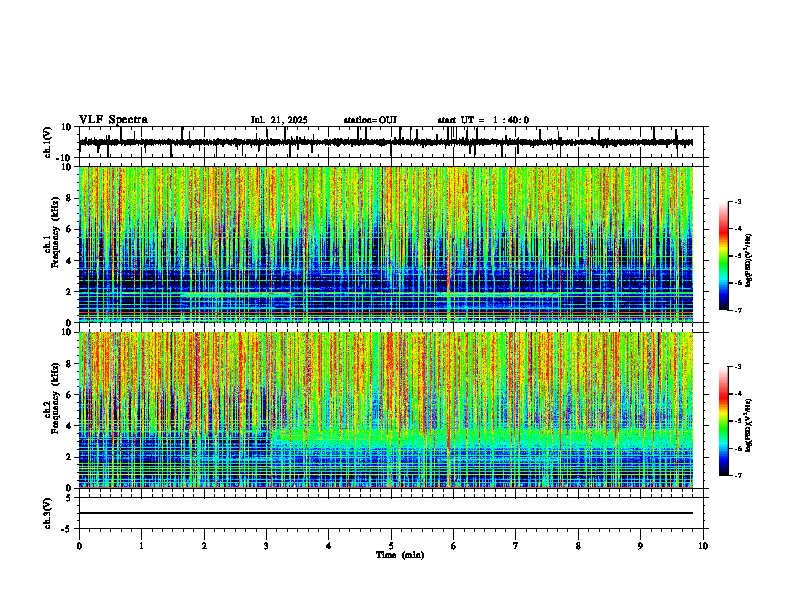Click the 6 kHz tick on ch.2 frequency axis
This screenshot has width=792, height=612.
click(69, 395)
